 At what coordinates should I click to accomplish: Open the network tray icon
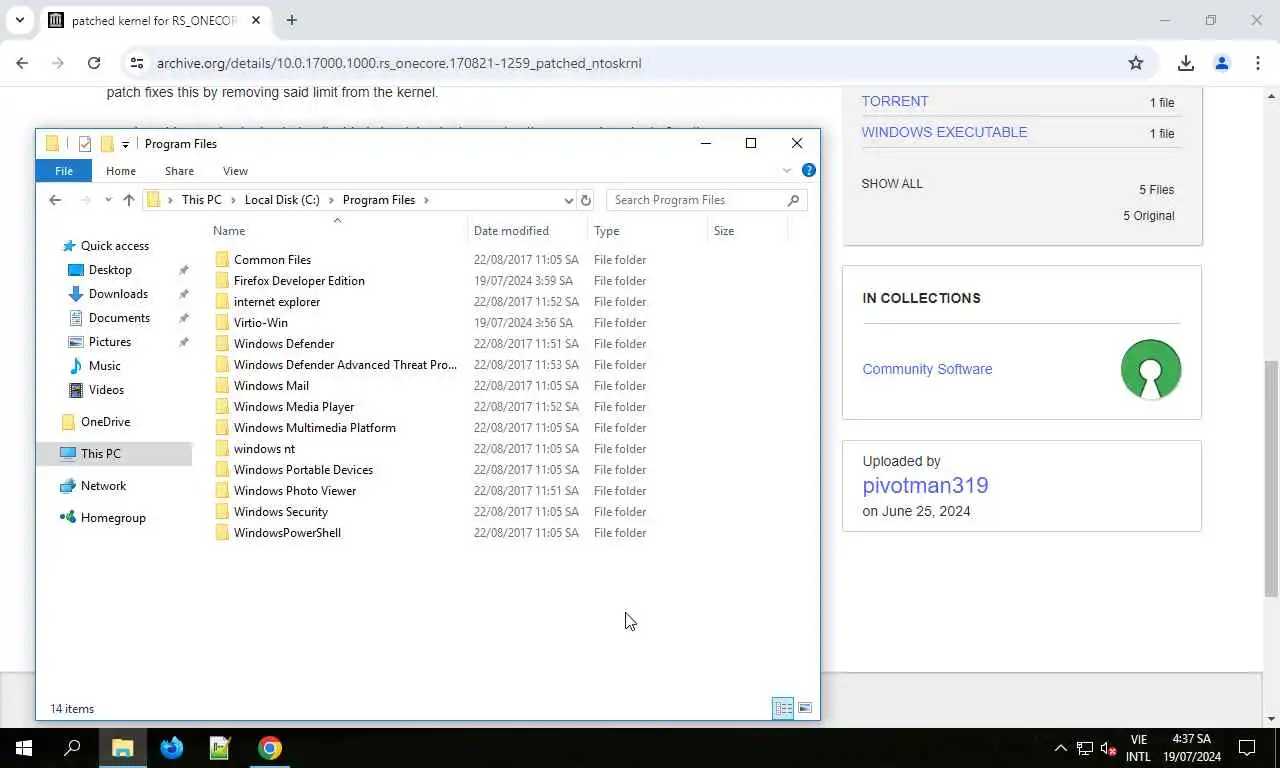(1085, 748)
